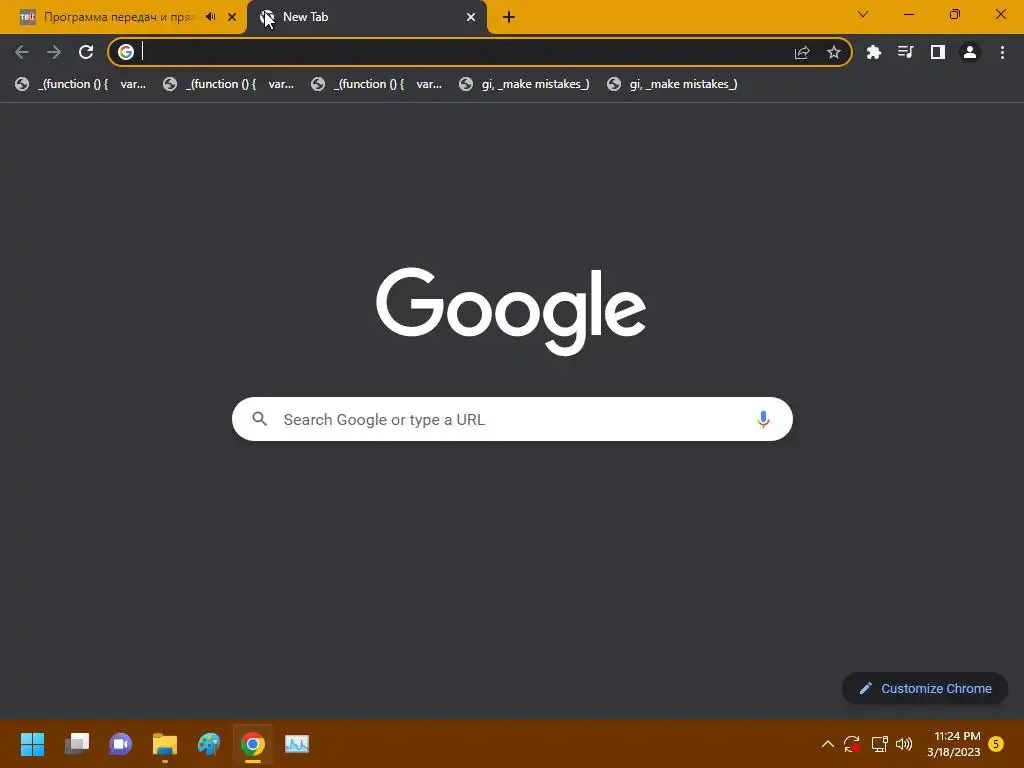Viewport: 1024px width, 768px height.
Task: Toggle the side panel icon
Action: pos(938,52)
